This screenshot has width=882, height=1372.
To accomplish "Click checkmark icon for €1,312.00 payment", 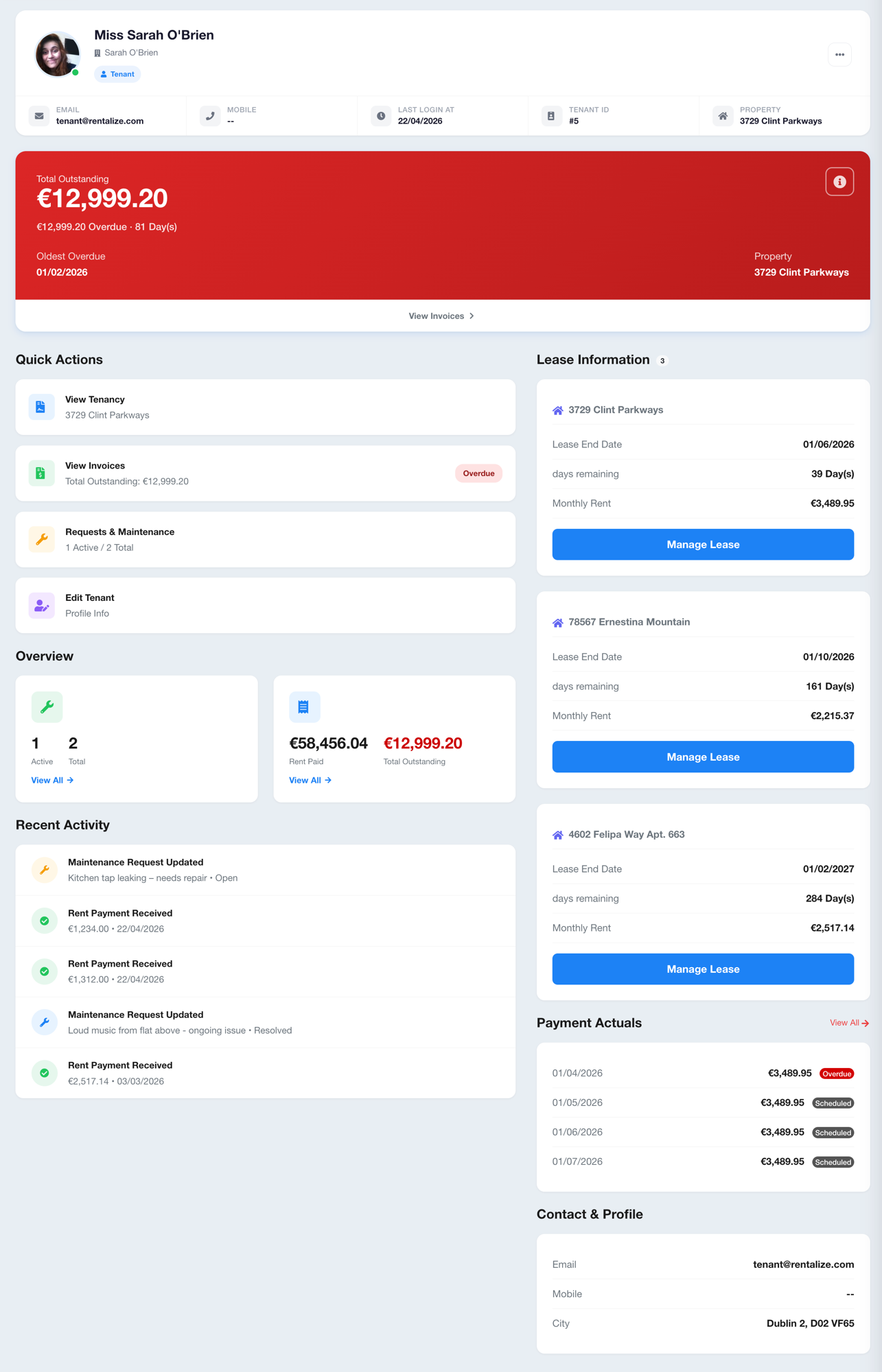I will click(45, 971).
